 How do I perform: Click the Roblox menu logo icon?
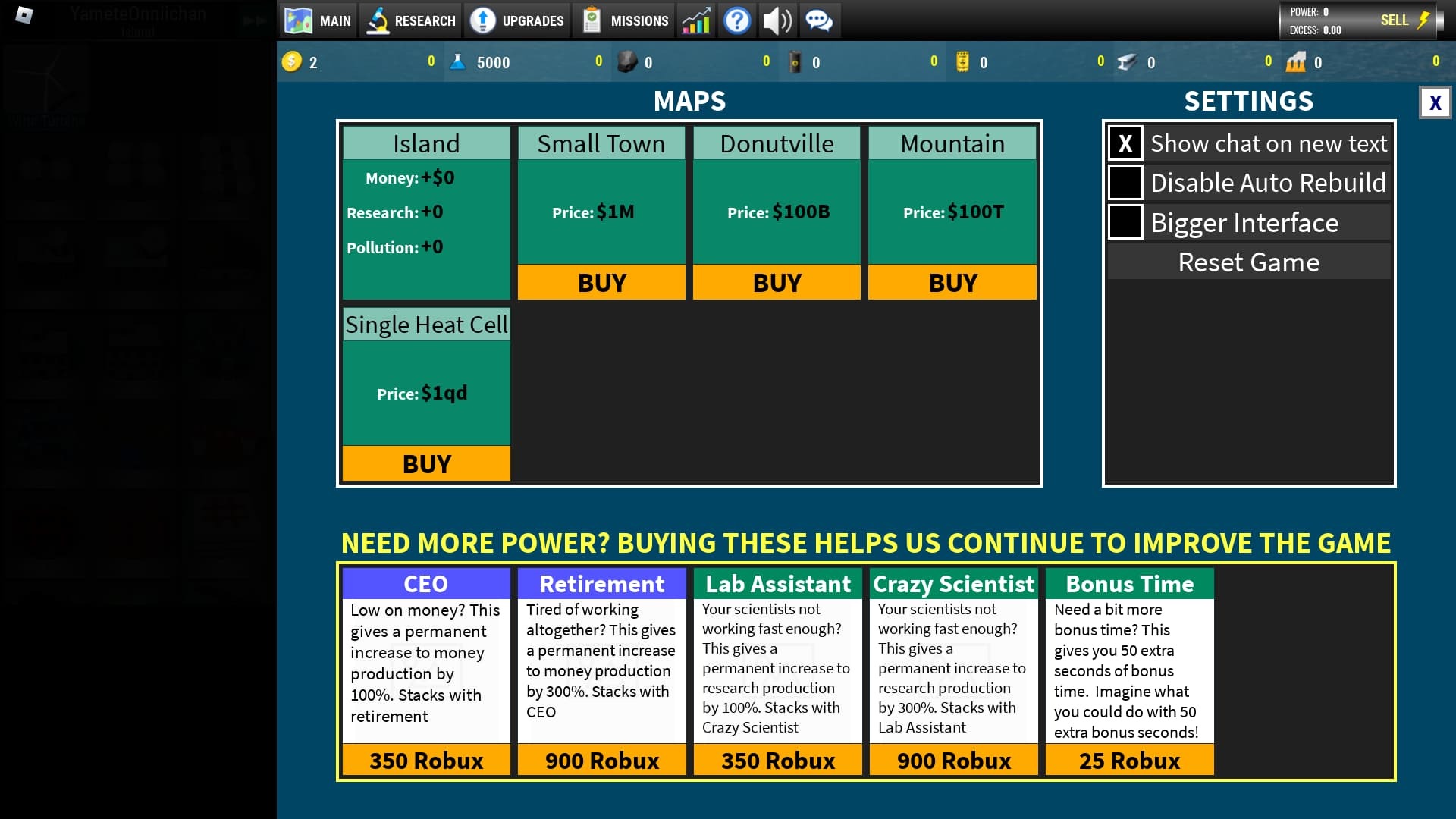(24, 14)
